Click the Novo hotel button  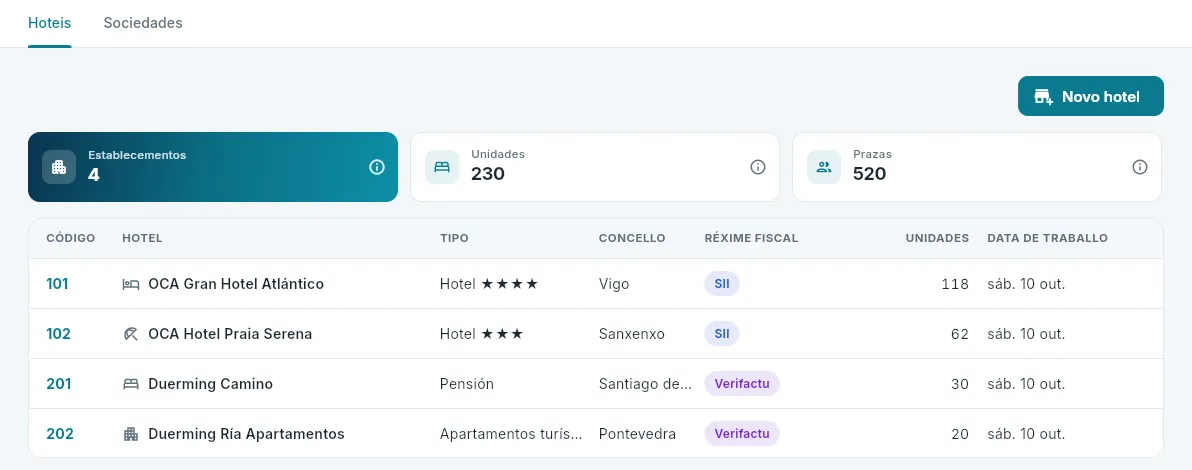click(1090, 97)
